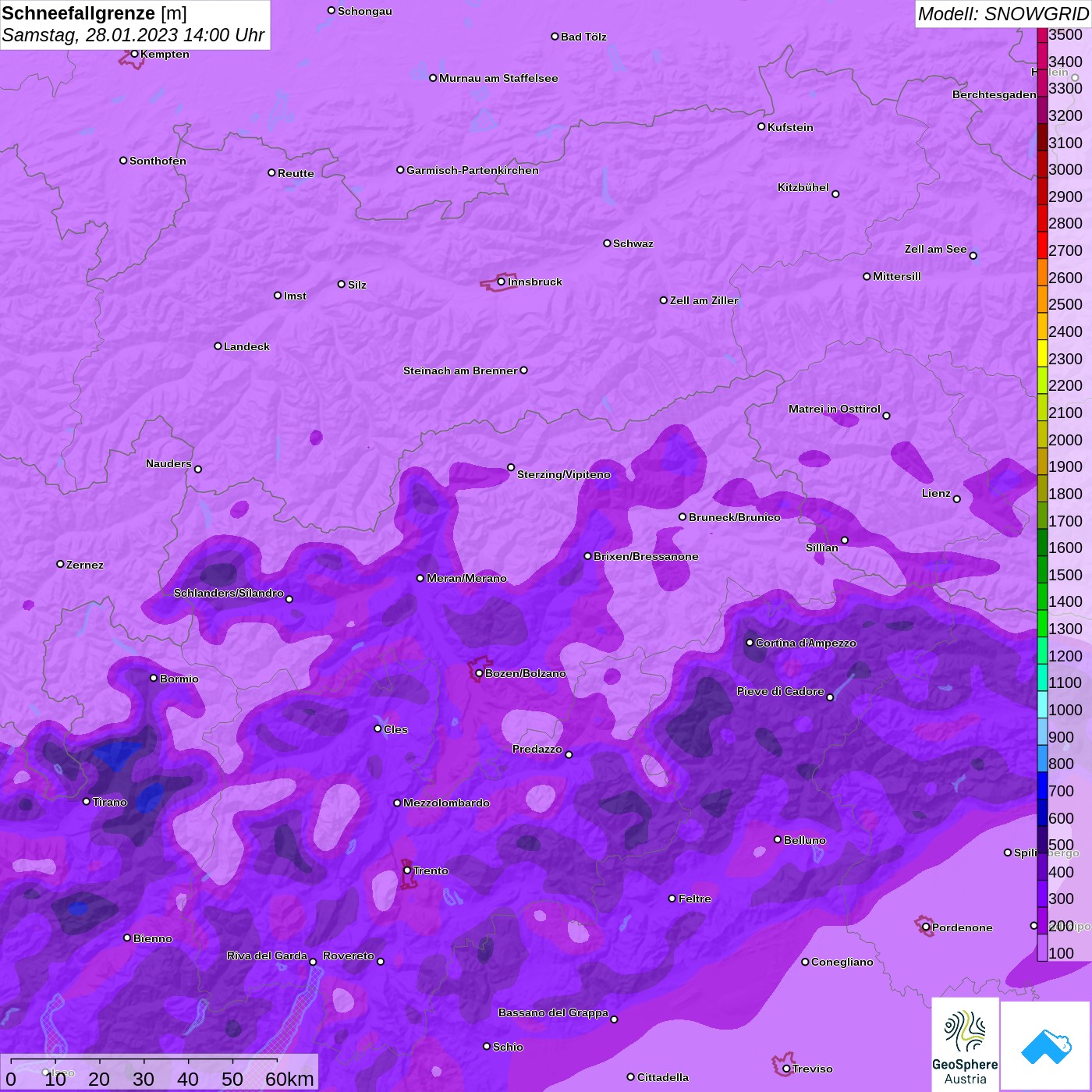
Task: Click the date Samstag, 28.01.2023 14:00 Uhr
Action: pos(133,35)
